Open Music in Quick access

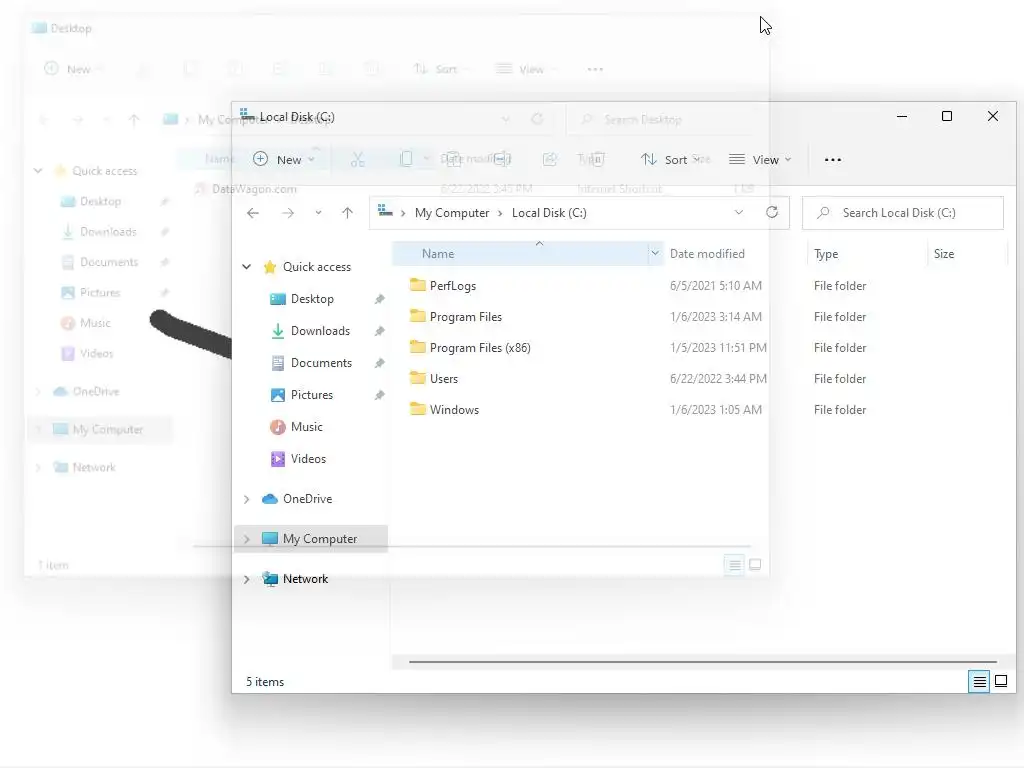(306, 426)
